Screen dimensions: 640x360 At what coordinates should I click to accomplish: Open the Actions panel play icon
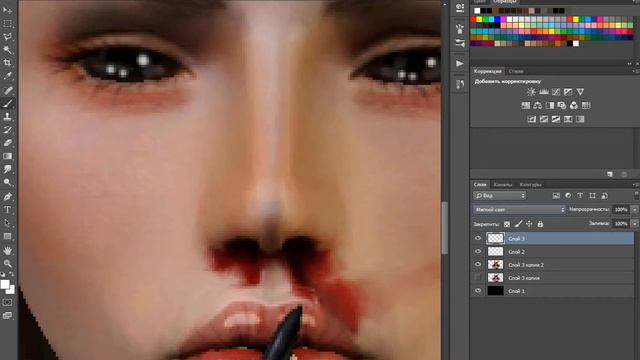[x=460, y=64]
